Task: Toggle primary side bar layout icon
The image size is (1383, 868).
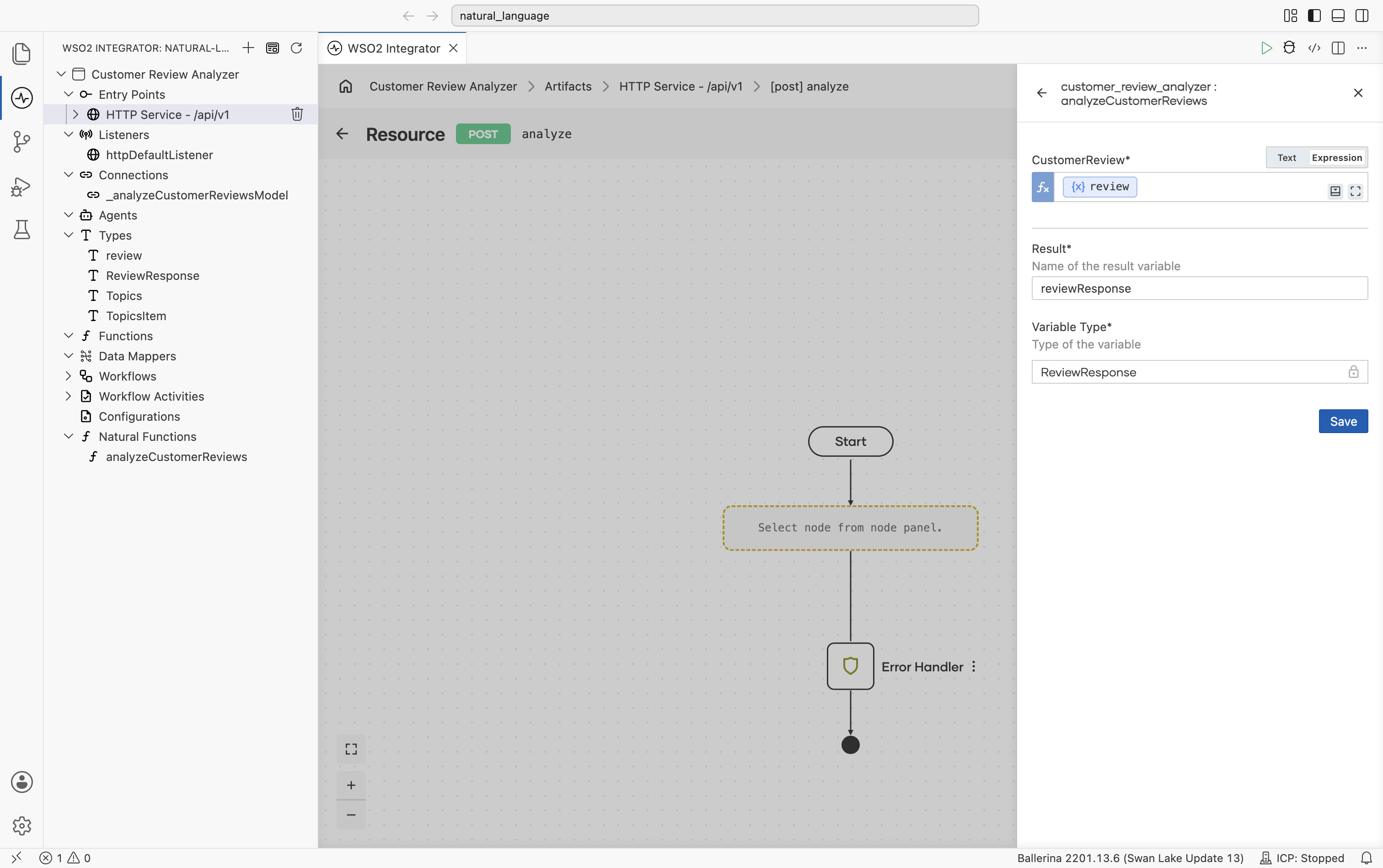Action: [x=1314, y=16]
